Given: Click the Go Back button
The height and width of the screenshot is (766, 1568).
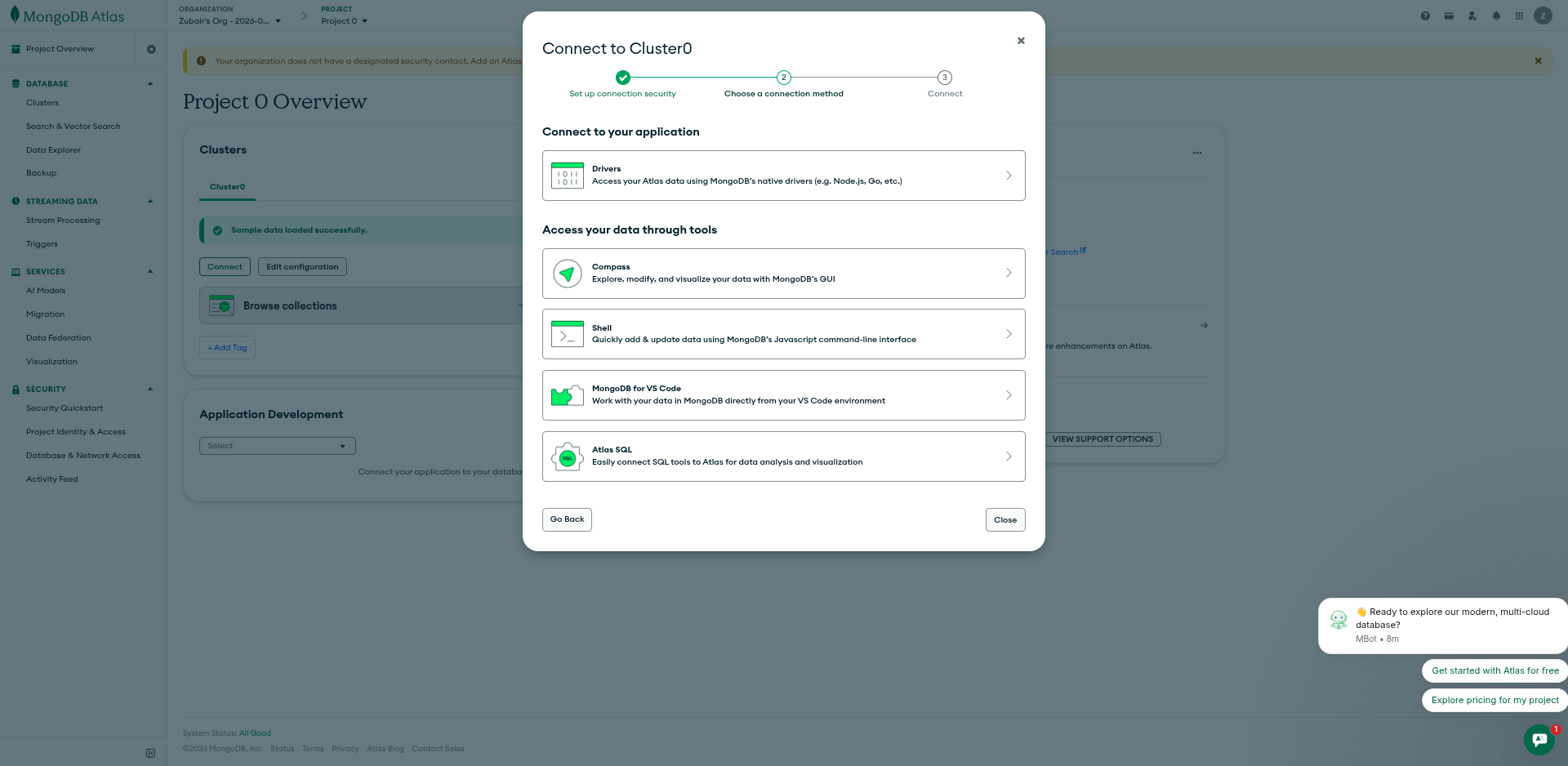Looking at the screenshot, I should (567, 519).
